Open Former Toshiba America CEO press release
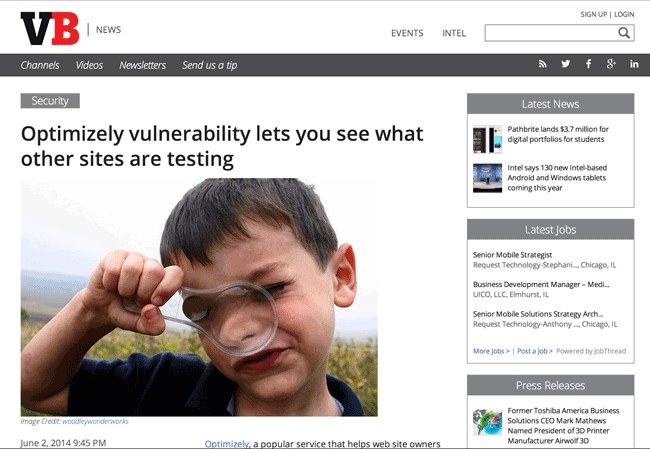 pos(563,426)
